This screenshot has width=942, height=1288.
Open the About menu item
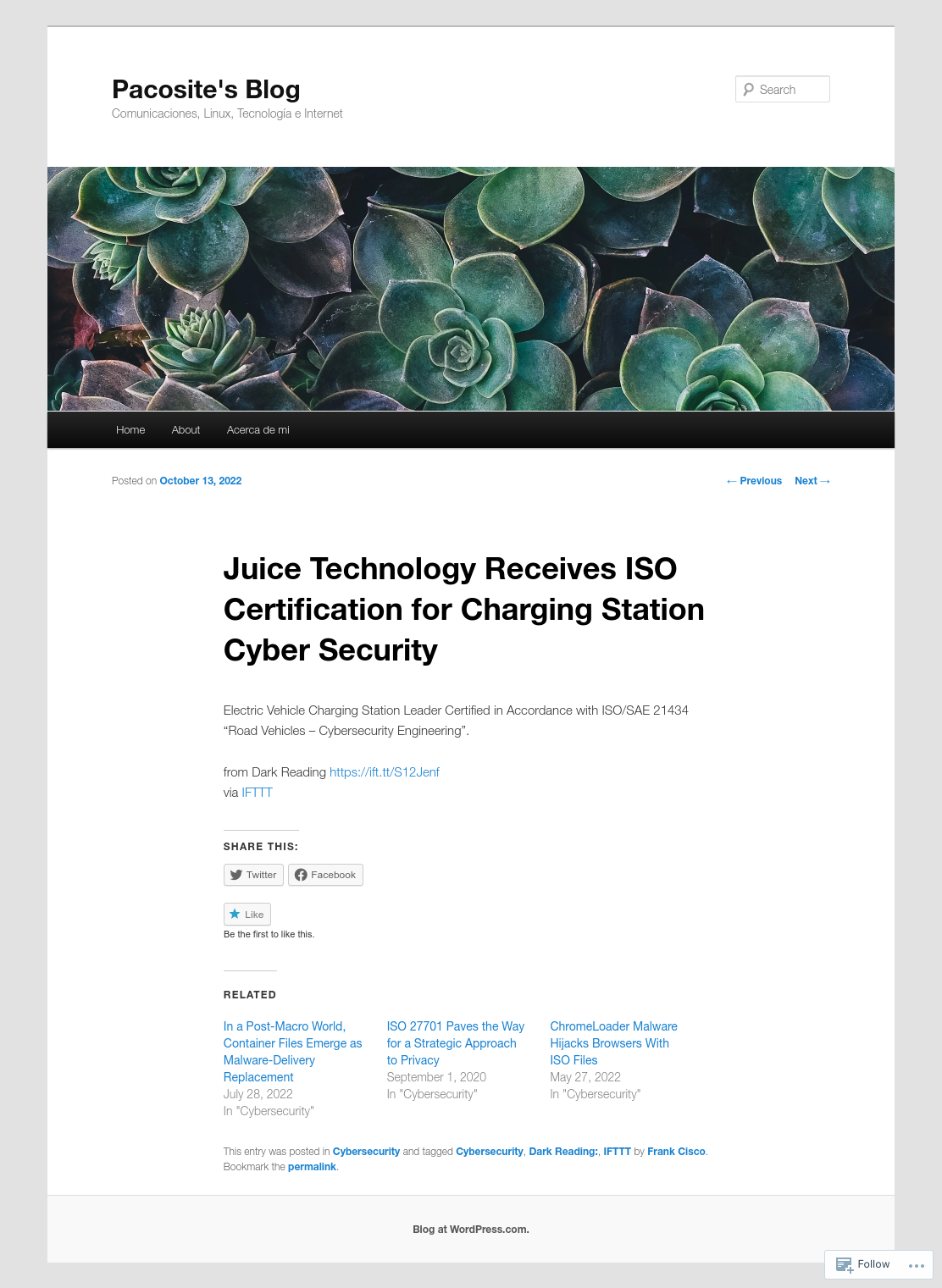(186, 430)
